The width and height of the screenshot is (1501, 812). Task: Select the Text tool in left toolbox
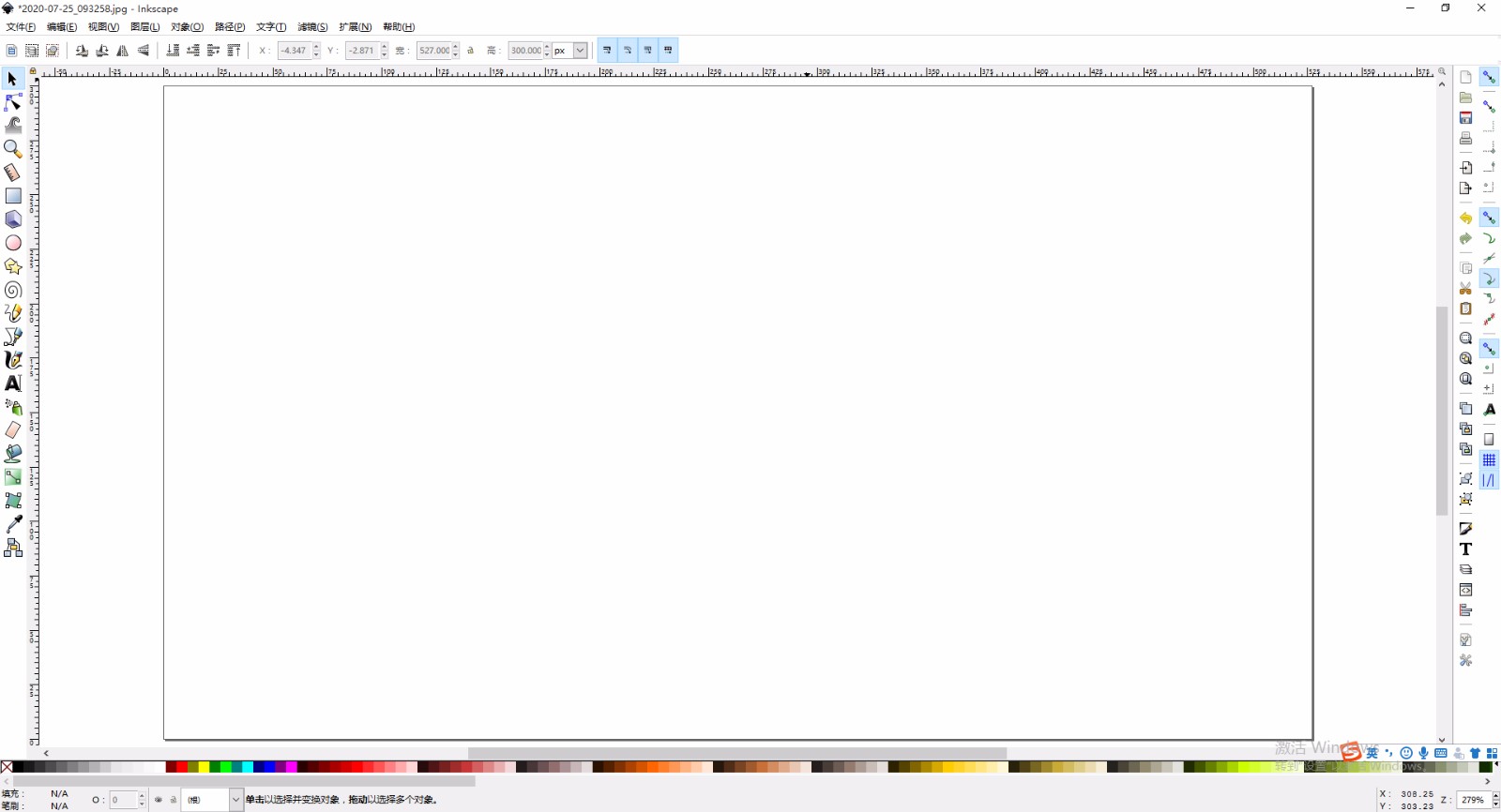[x=13, y=383]
